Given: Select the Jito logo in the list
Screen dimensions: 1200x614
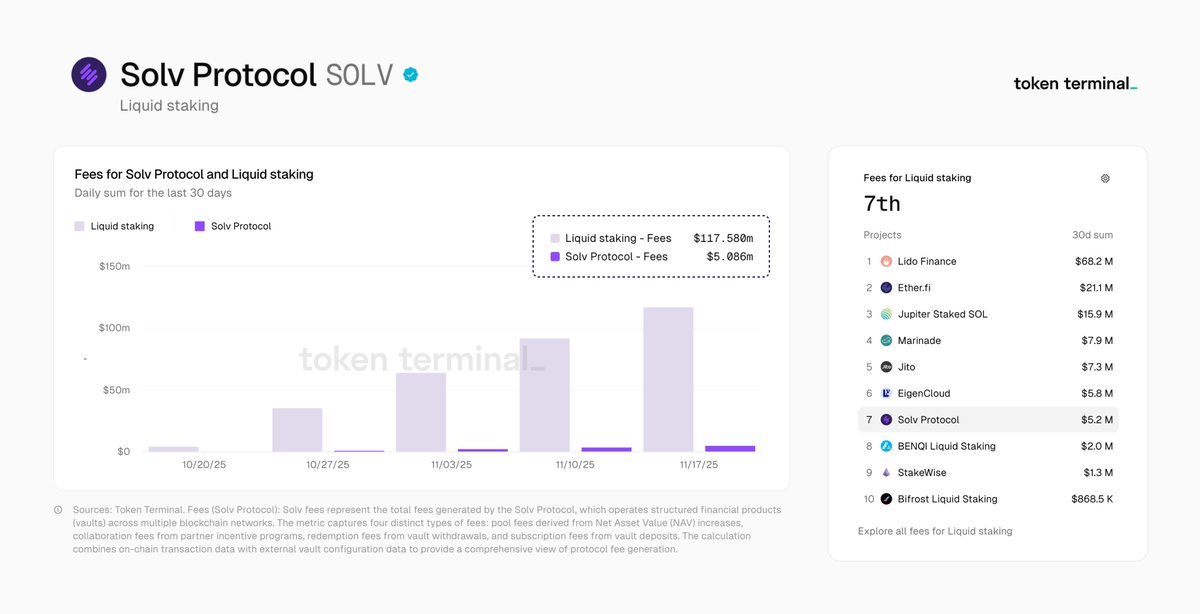Looking at the screenshot, I should point(884,366).
